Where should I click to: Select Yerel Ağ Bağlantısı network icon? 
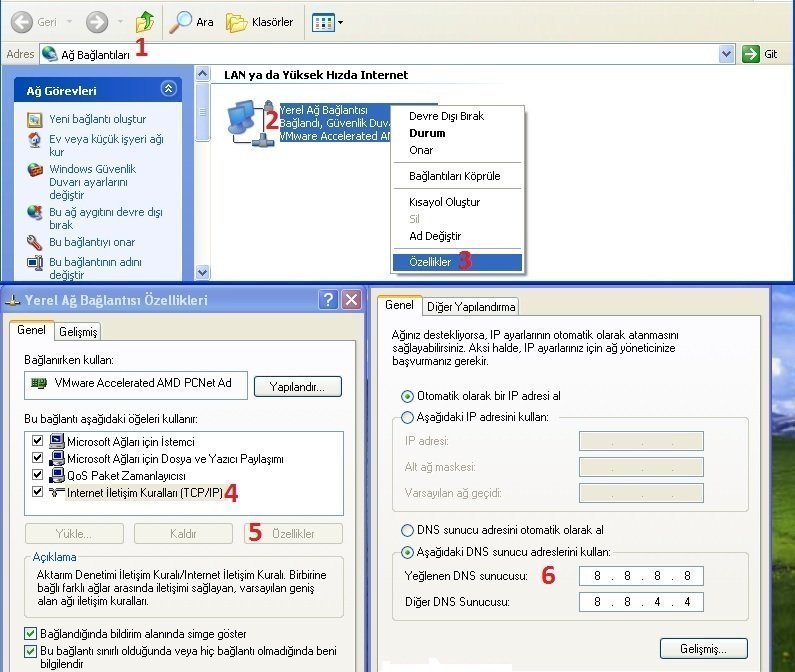[250, 123]
